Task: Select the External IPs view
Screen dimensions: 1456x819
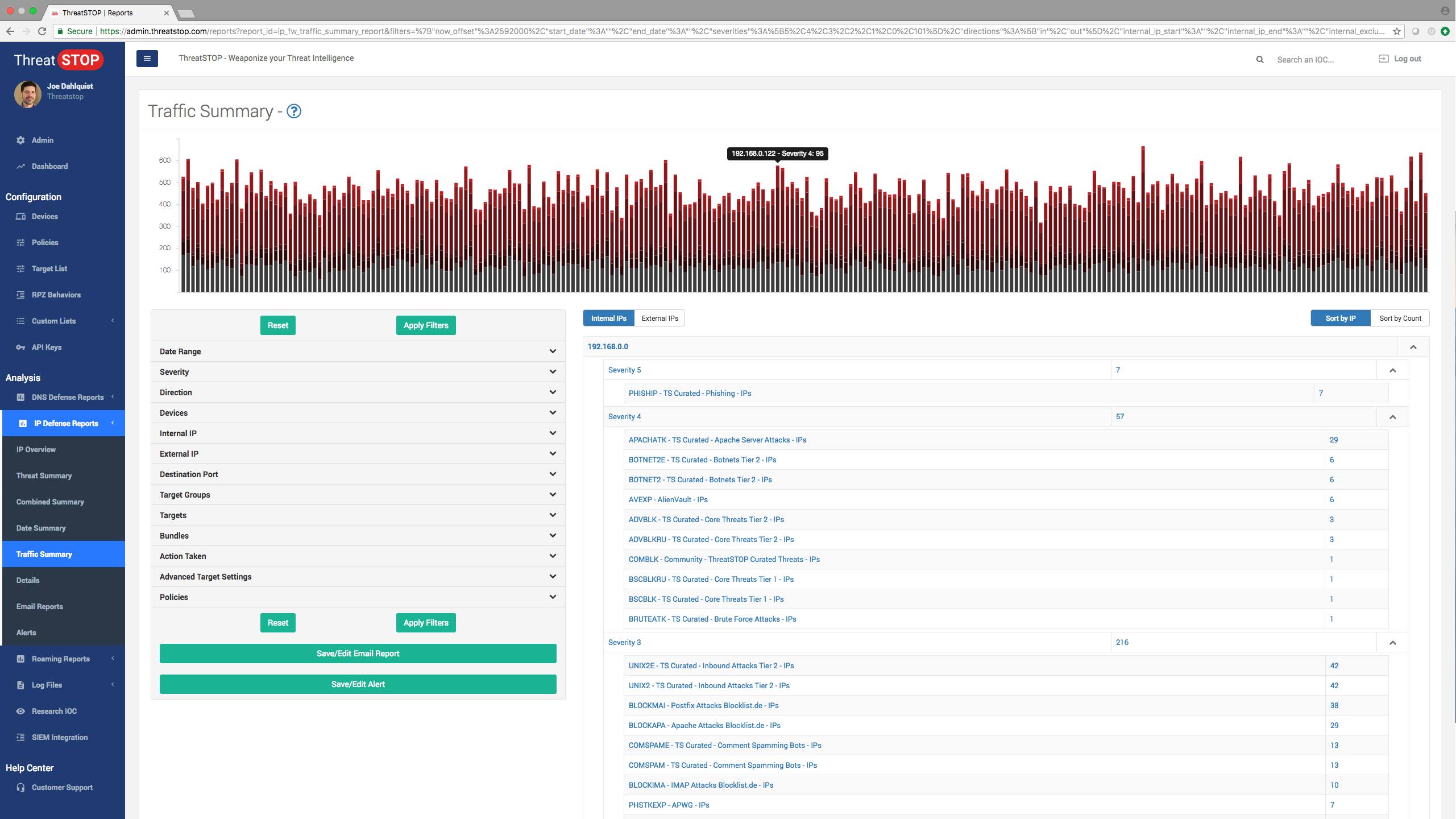Action: (x=659, y=318)
